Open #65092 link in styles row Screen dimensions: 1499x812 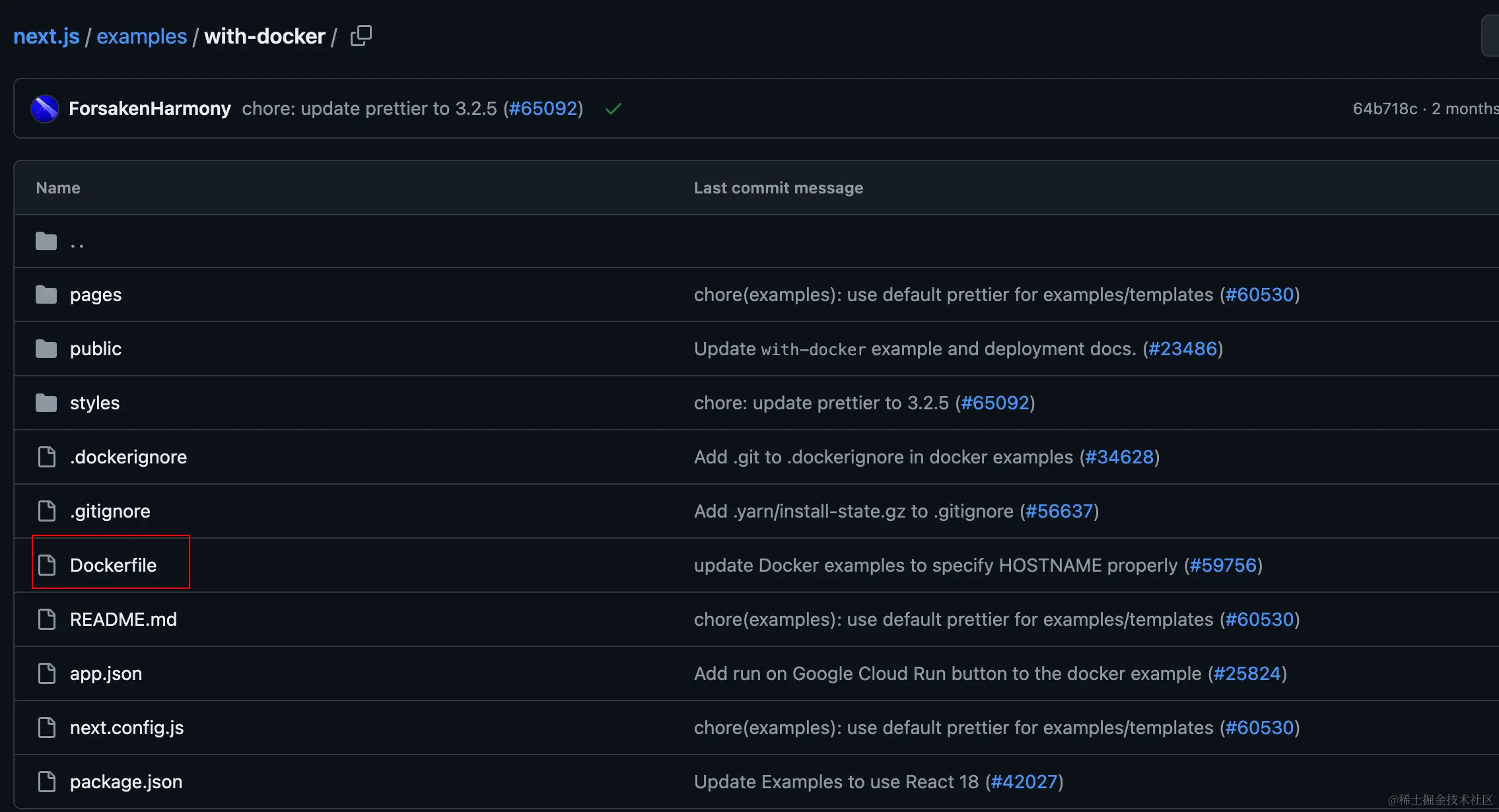pyautogui.click(x=995, y=403)
